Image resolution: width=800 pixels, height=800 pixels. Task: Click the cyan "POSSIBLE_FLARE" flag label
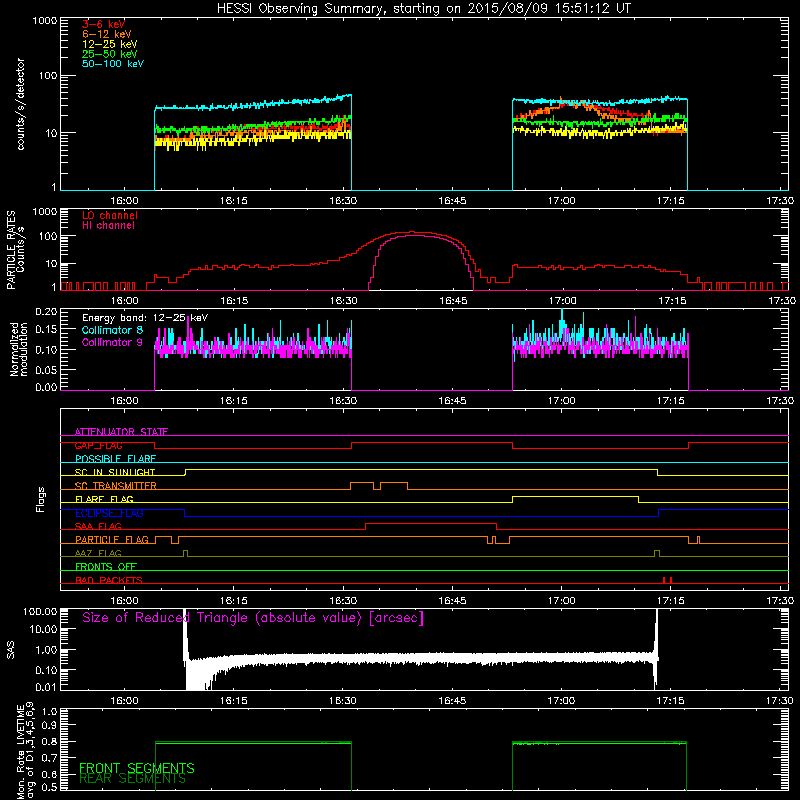[x=115, y=459]
